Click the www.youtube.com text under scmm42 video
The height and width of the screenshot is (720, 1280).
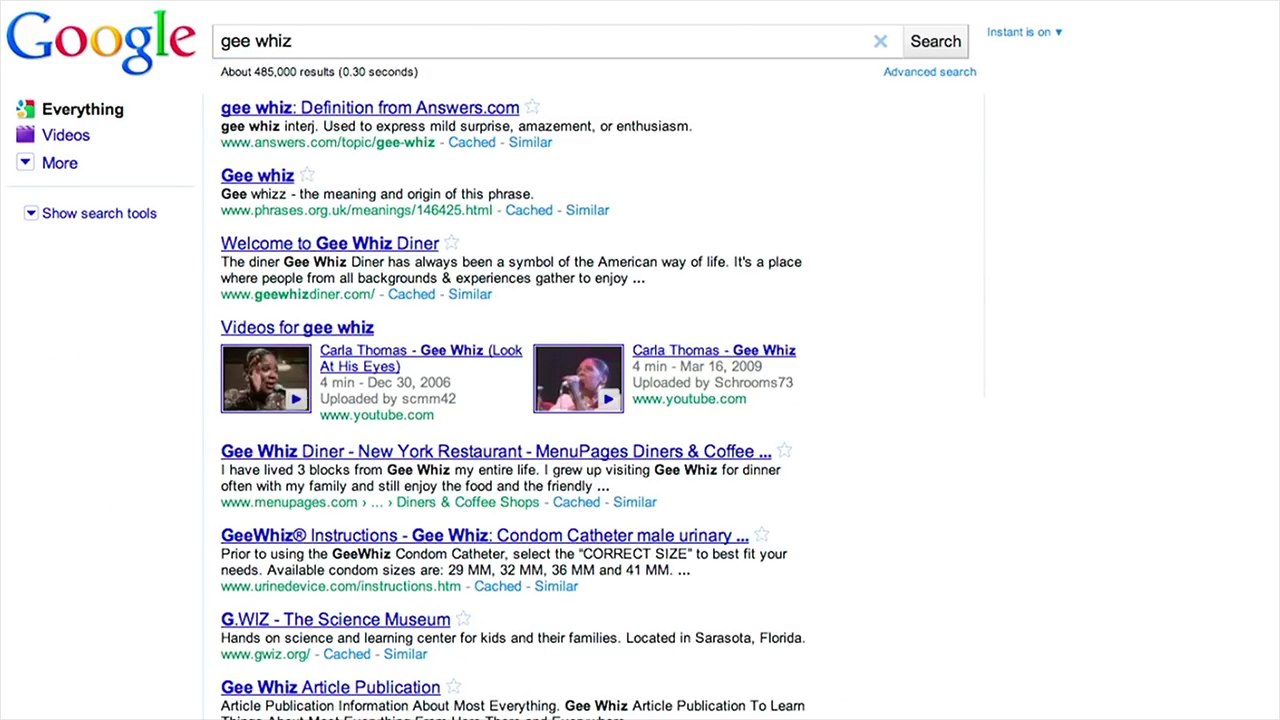tap(377, 414)
